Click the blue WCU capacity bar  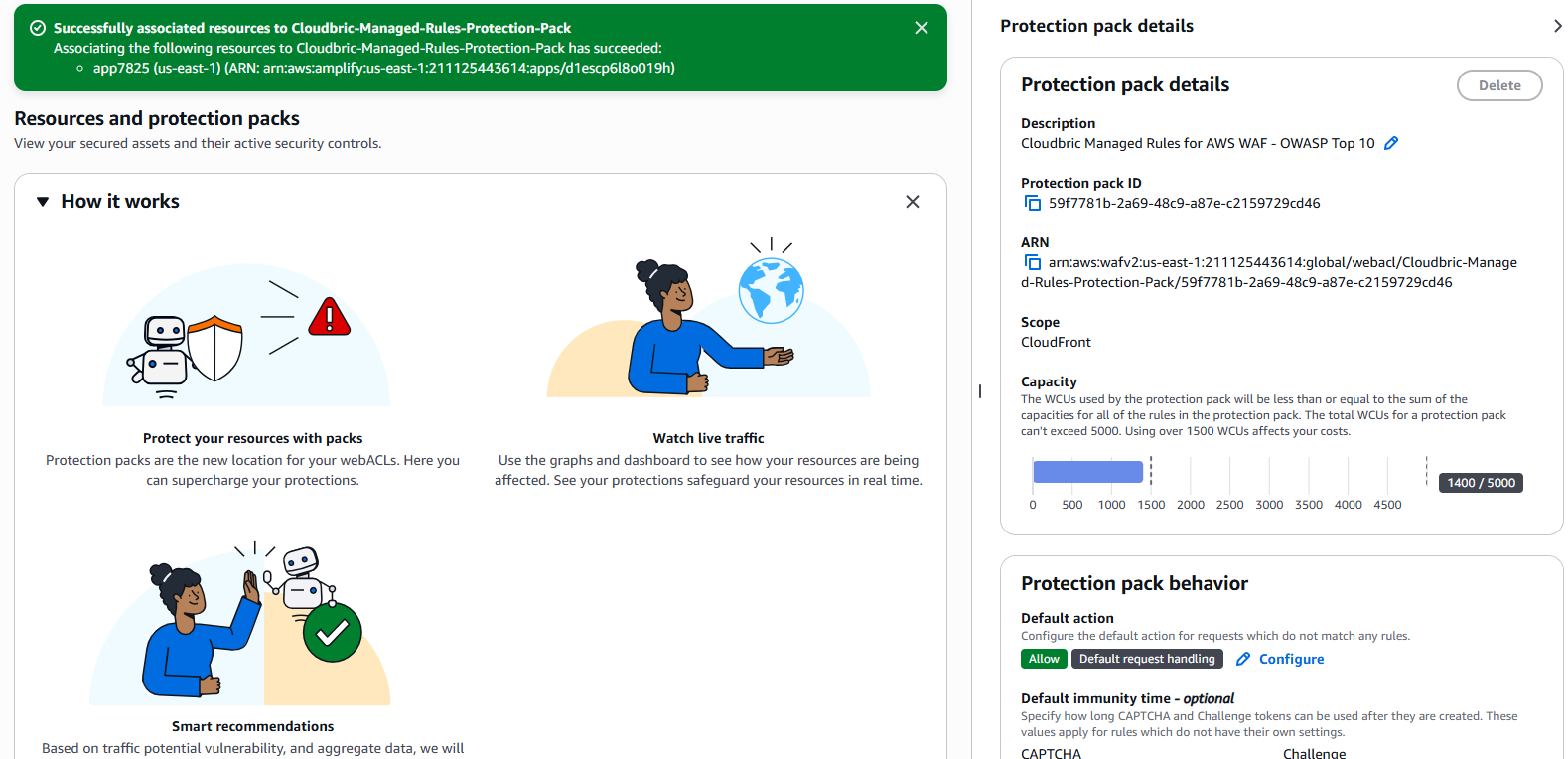(x=1087, y=472)
